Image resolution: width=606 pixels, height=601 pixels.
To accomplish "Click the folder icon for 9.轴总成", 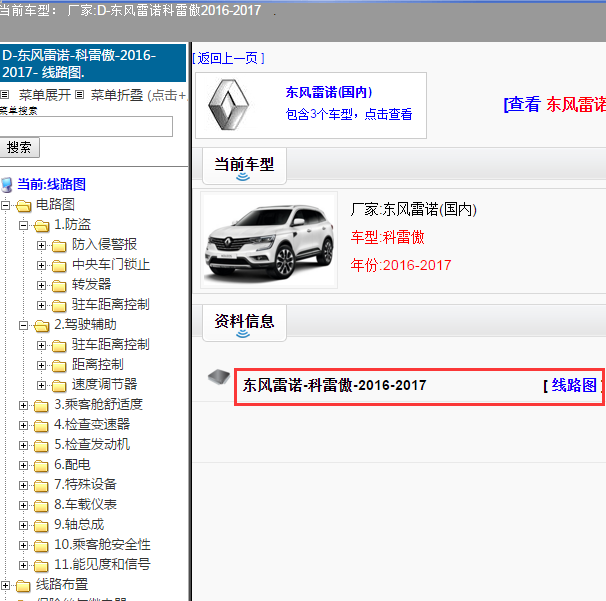I will pyautogui.click(x=40, y=525).
